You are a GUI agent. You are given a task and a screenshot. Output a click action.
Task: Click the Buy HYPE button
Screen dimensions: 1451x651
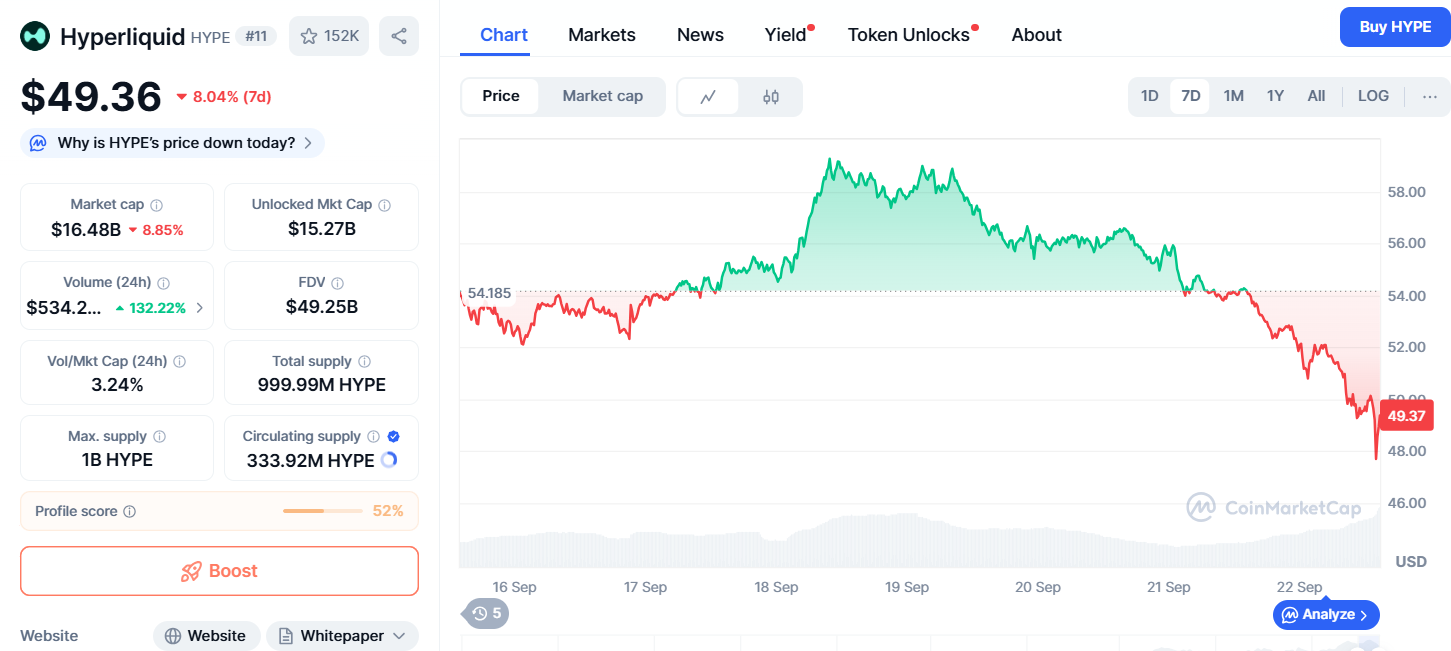pos(1395,27)
